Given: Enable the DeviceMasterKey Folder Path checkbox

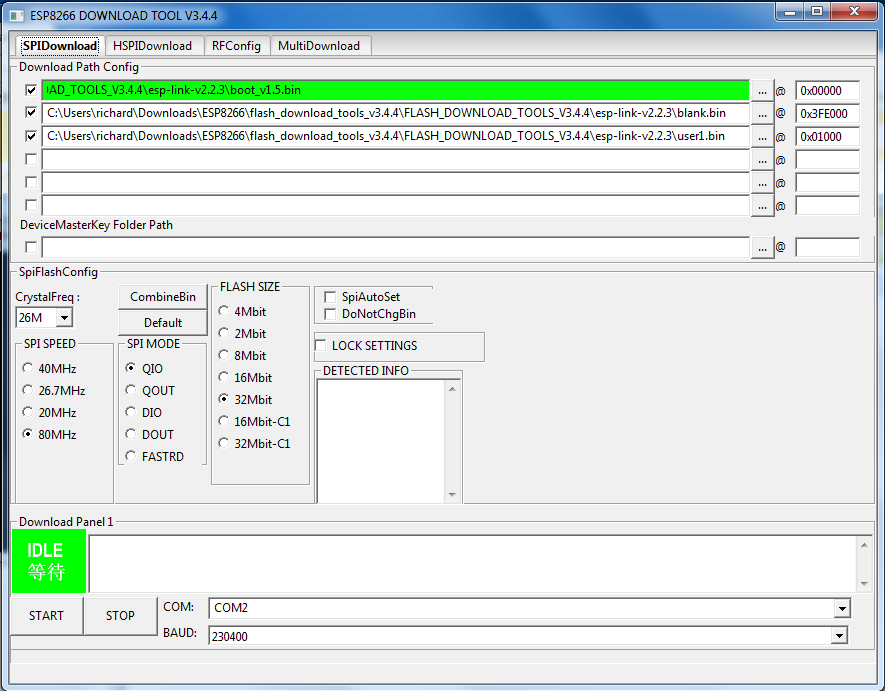Looking at the screenshot, I should pyautogui.click(x=31, y=247).
